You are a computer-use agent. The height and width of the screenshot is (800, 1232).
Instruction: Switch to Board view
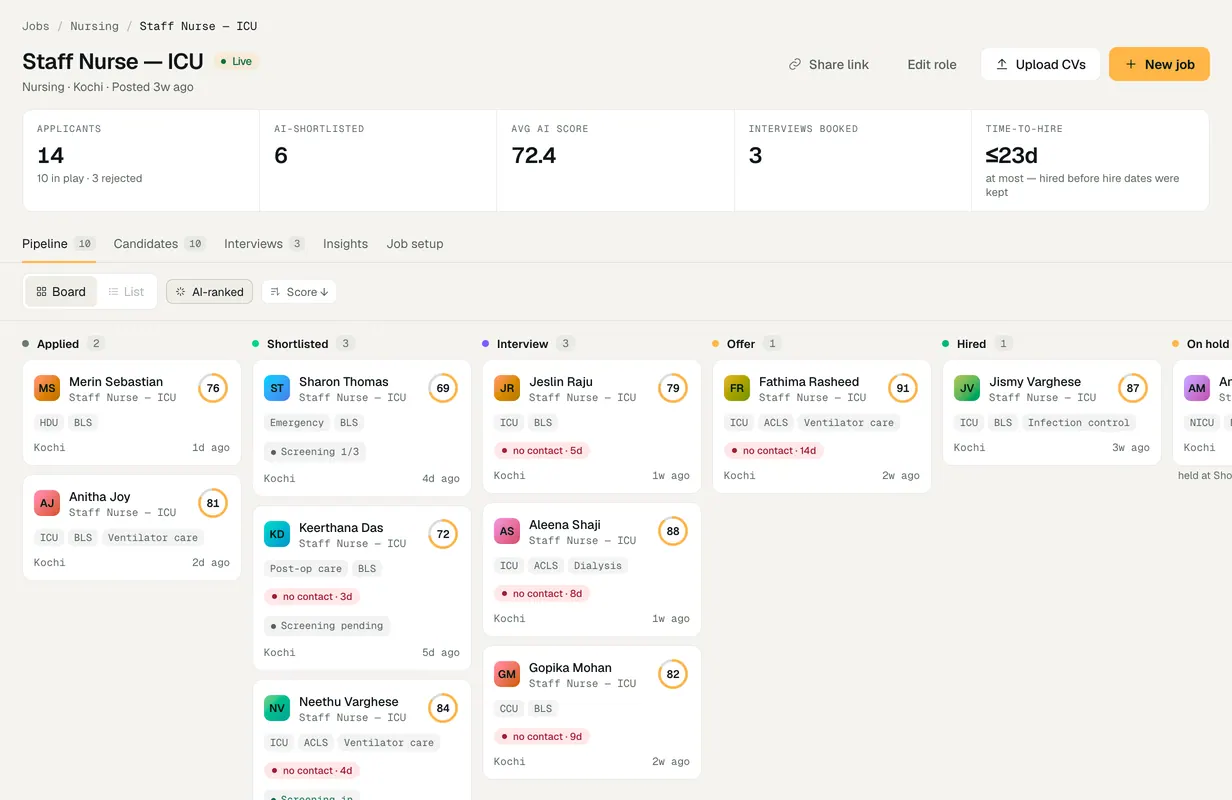61,292
